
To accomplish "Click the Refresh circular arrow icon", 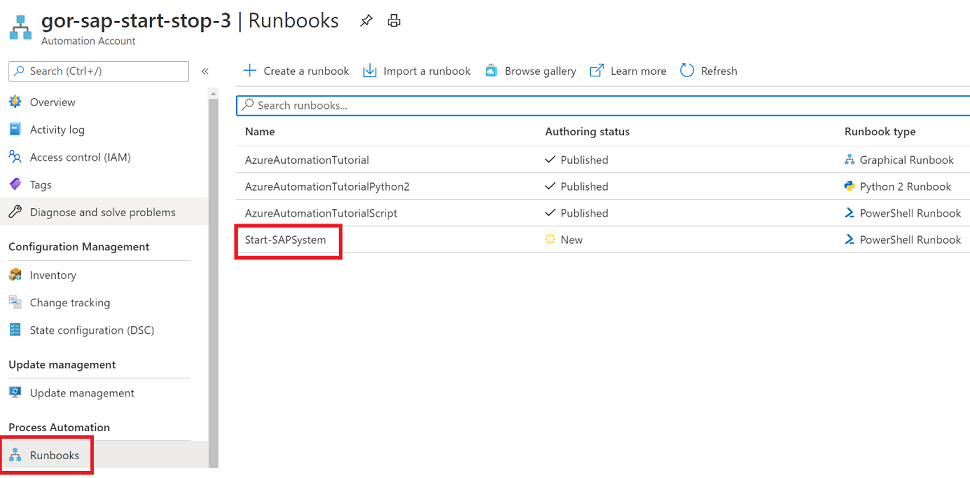I will [x=687, y=70].
